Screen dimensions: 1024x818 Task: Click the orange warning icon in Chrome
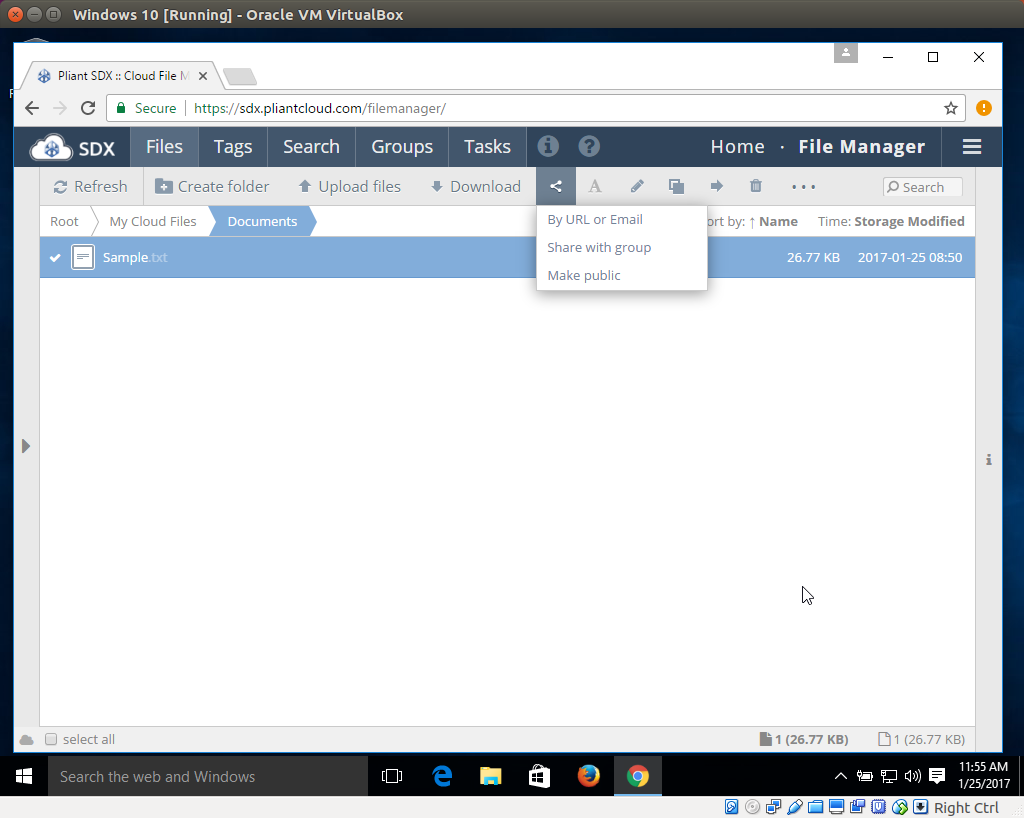(x=984, y=108)
